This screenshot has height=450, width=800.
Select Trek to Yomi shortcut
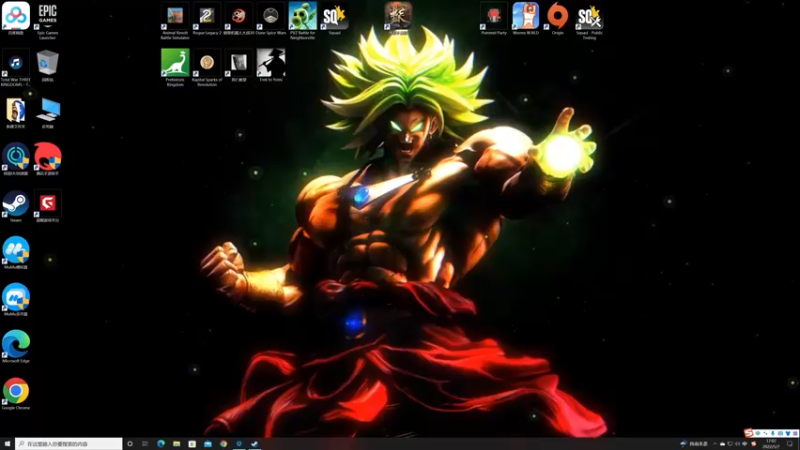coord(271,65)
